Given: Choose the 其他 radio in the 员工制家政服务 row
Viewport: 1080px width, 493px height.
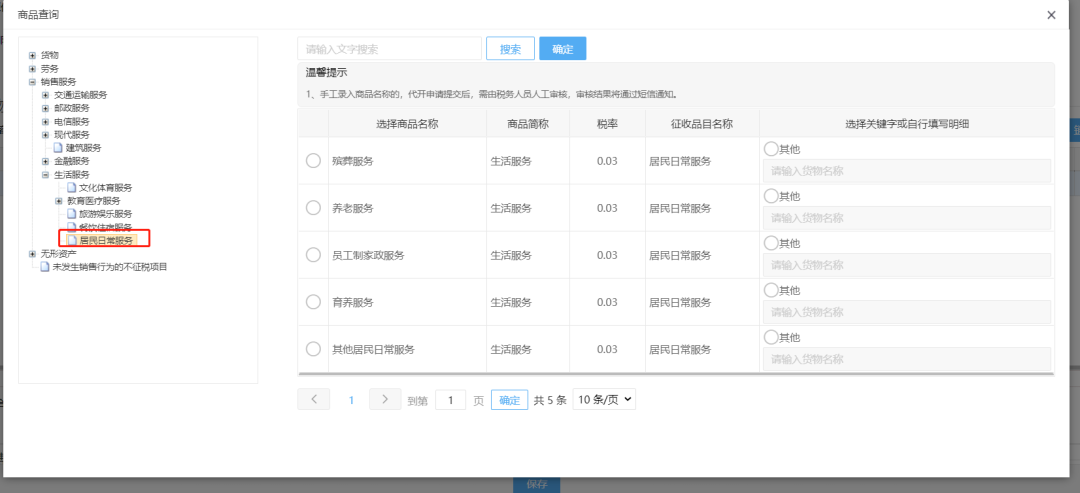Looking at the screenshot, I should (x=771, y=243).
